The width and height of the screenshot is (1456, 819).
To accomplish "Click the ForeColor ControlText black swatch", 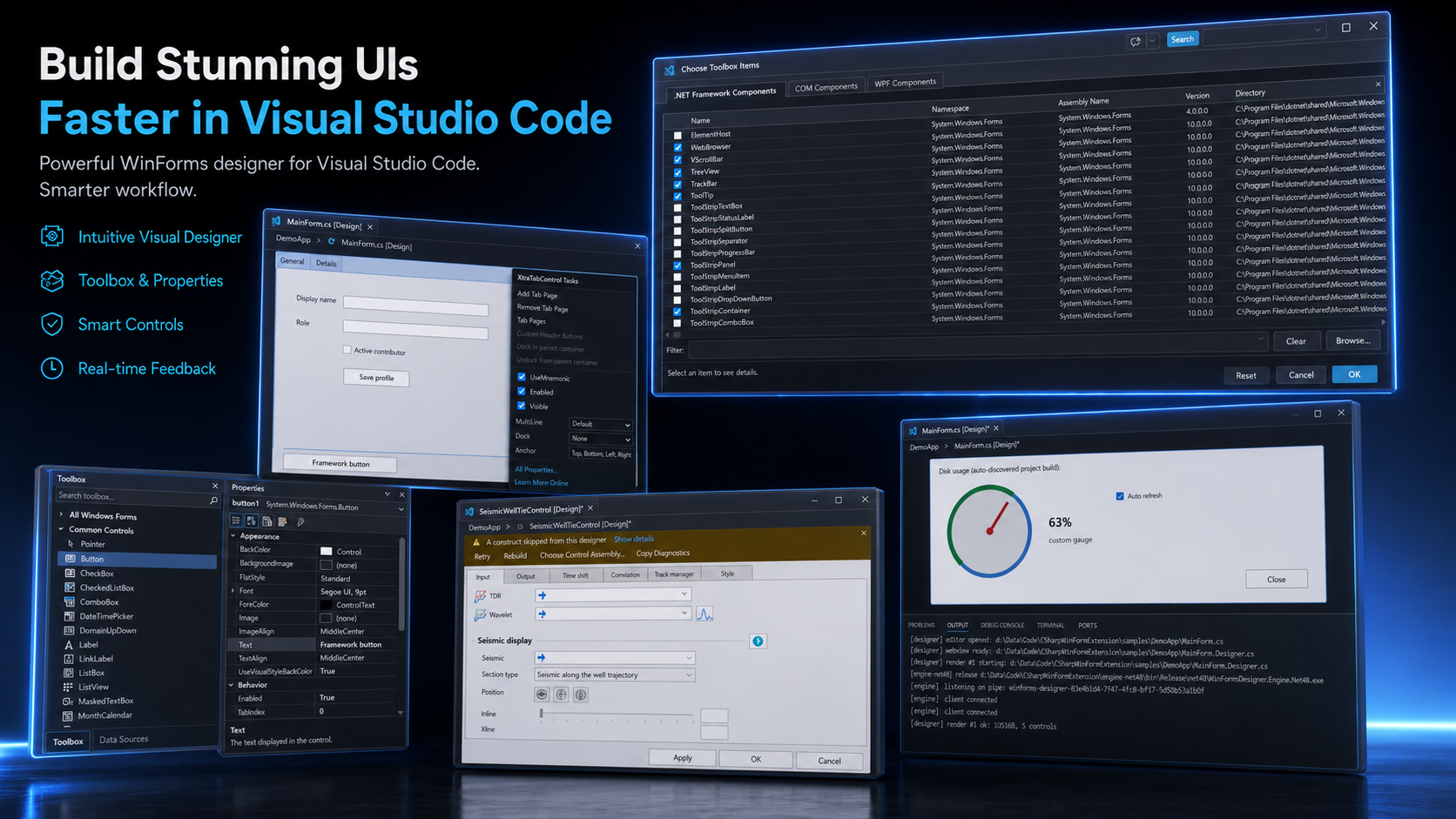I will (326, 604).
